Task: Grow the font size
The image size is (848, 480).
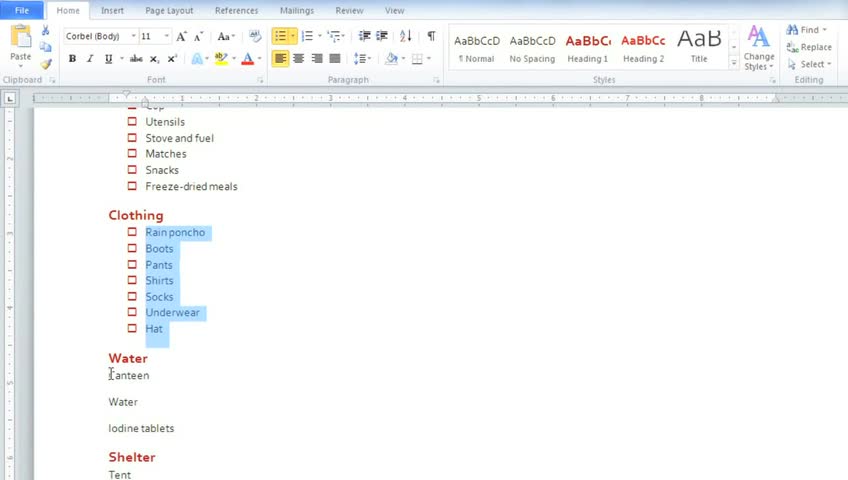Action: (x=181, y=36)
